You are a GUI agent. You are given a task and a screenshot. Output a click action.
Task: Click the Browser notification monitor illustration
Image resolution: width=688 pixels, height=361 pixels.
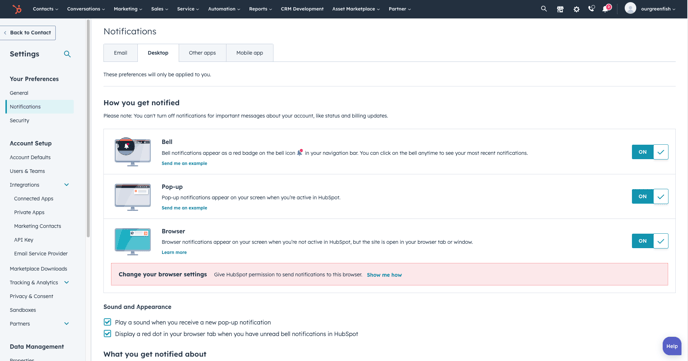click(x=133, y=241)
